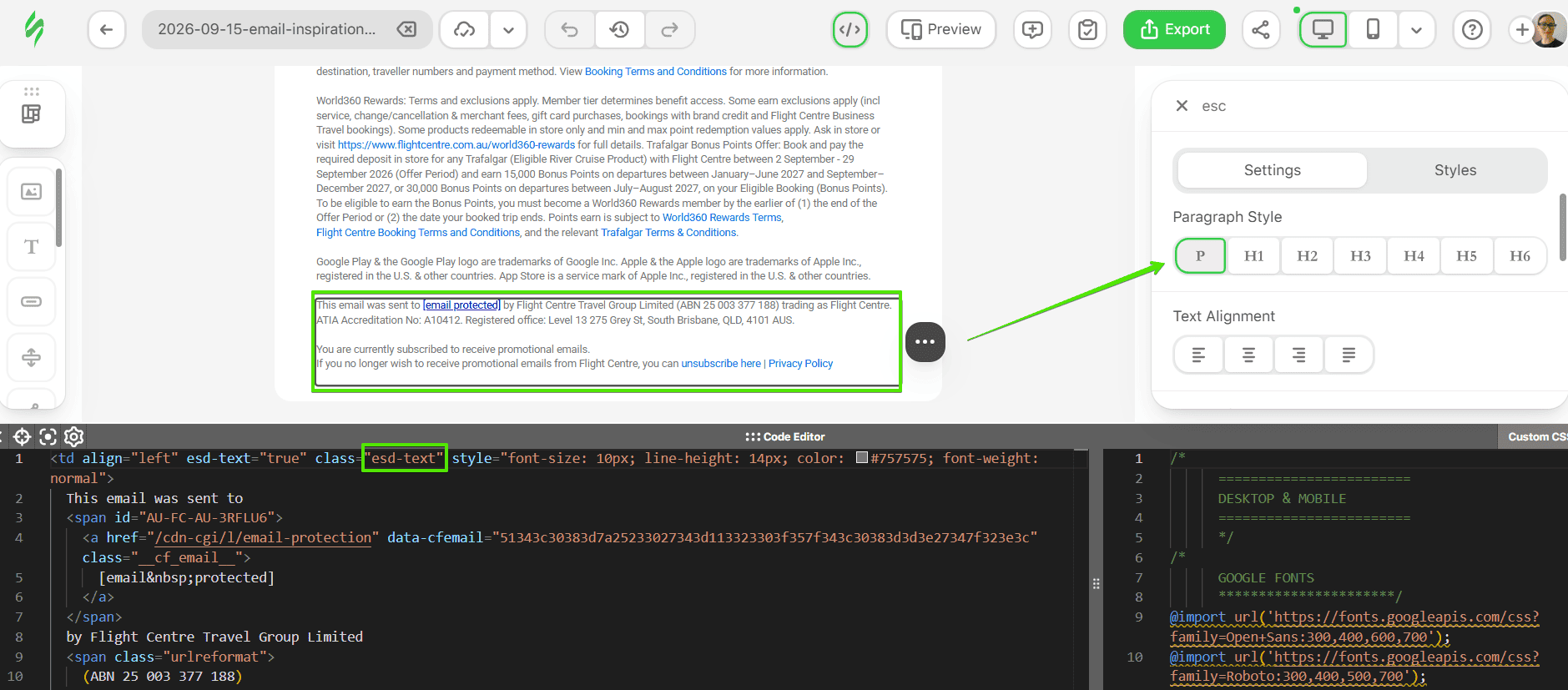Screen dimensions: 1568x690
Task: Justify text alignment
Action: coord(1349,355)
